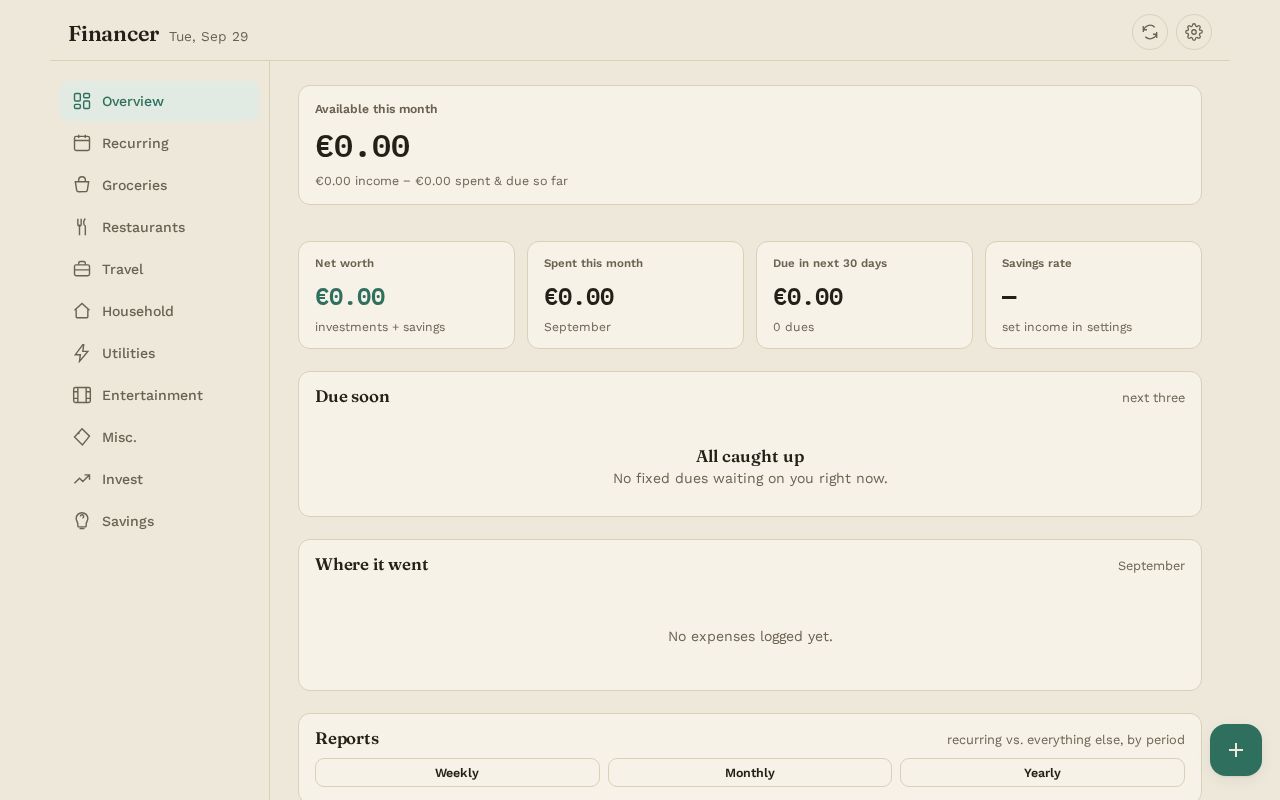Click the 'Reports' heading
Image resolution: width=1280 pixels, height=800 pixels.
pos(347,739)
